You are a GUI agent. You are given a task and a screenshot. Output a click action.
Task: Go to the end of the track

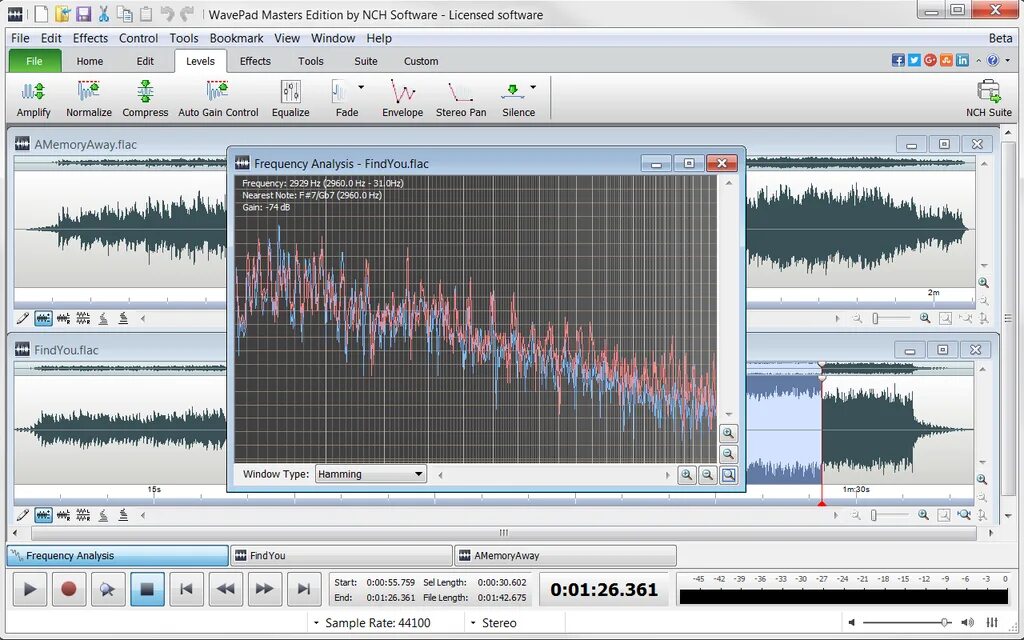(x=304, y=589)
